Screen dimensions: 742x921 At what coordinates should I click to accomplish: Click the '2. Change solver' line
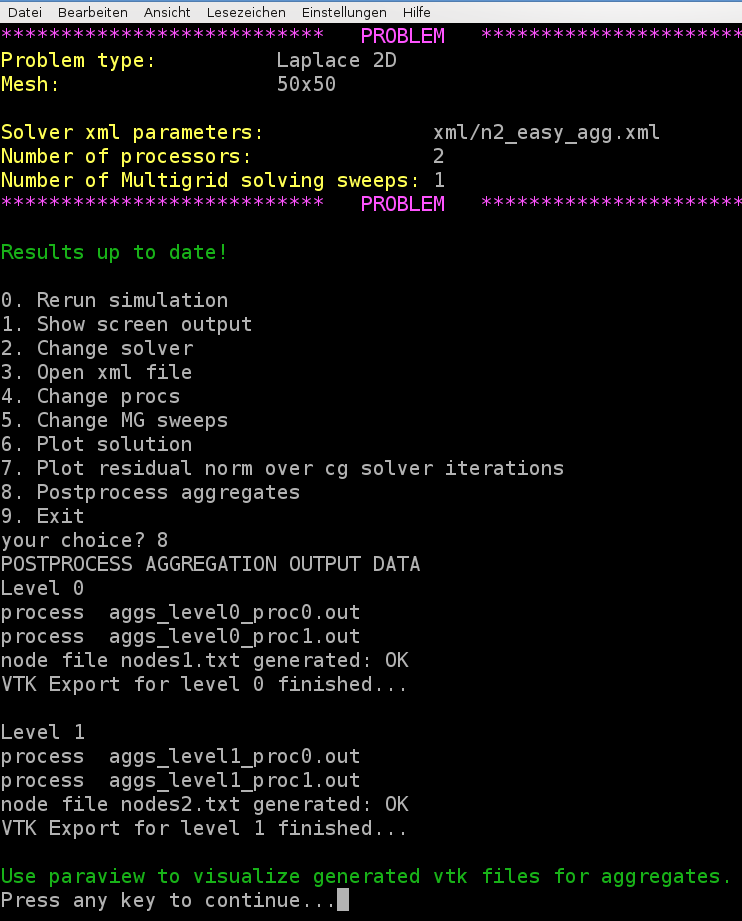tap(97, 348)
